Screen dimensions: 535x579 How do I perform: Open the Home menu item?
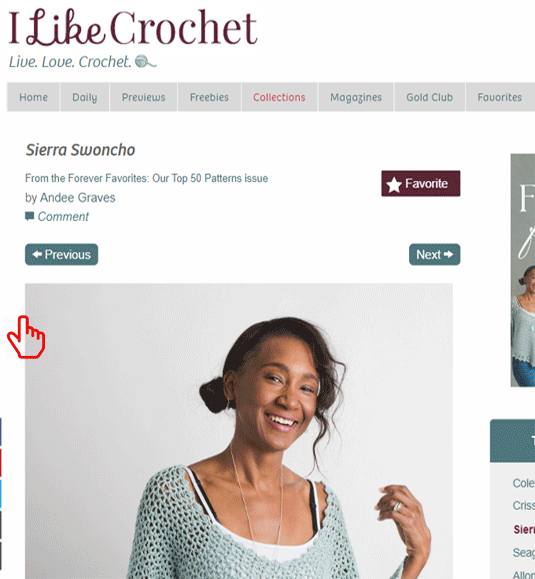pos(33,97)
